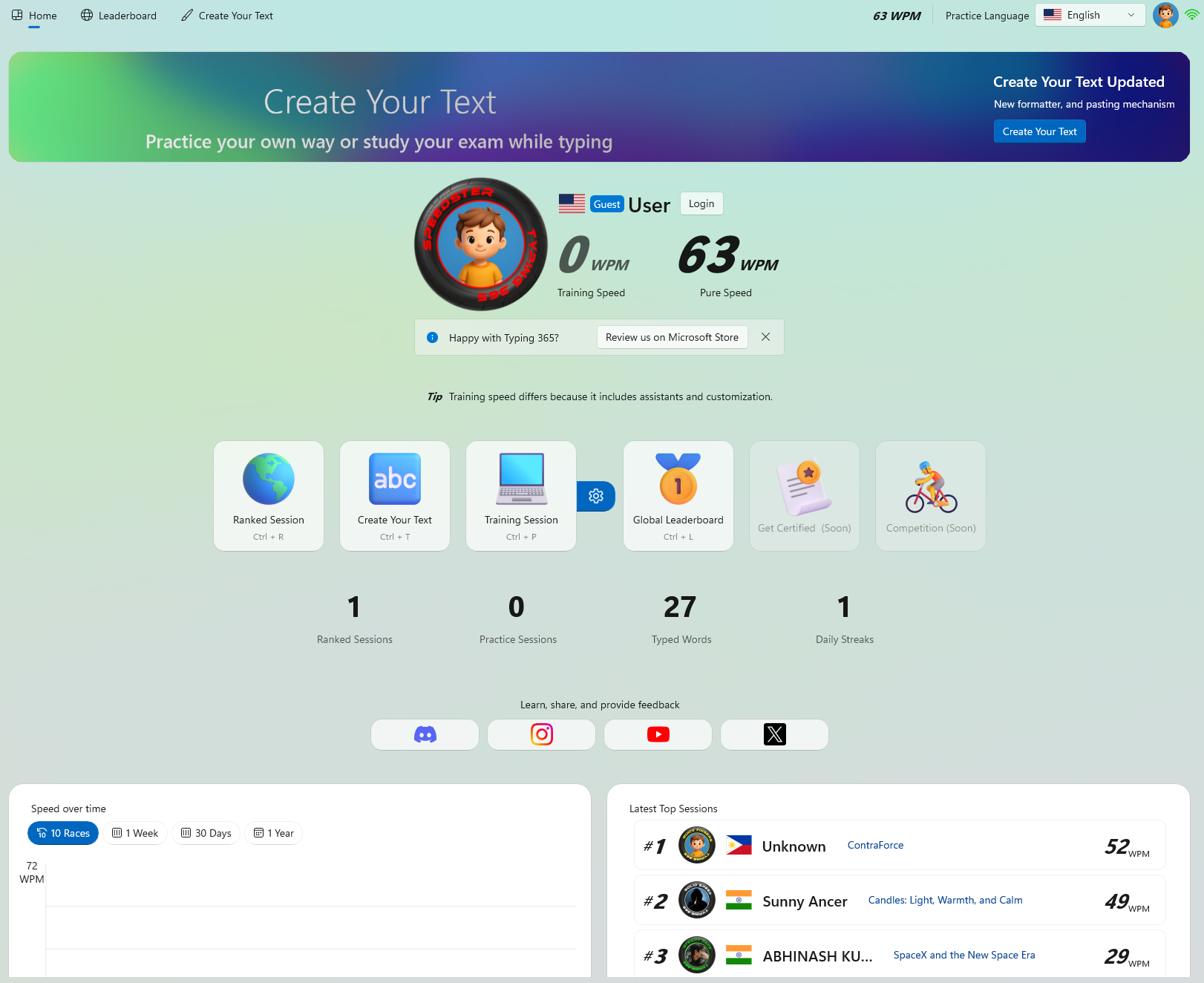Select the 10 Races time filter
1204x983 pixels.
(63, 833)
